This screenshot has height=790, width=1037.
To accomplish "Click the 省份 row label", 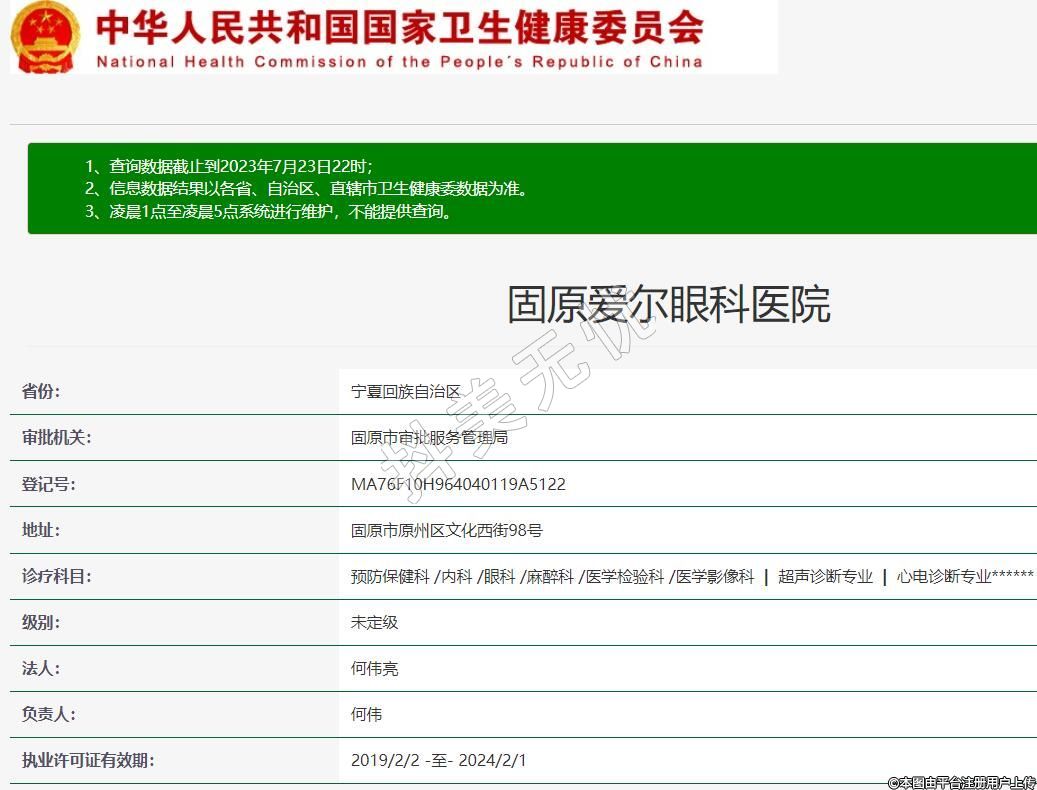I will tap(41, 392).
